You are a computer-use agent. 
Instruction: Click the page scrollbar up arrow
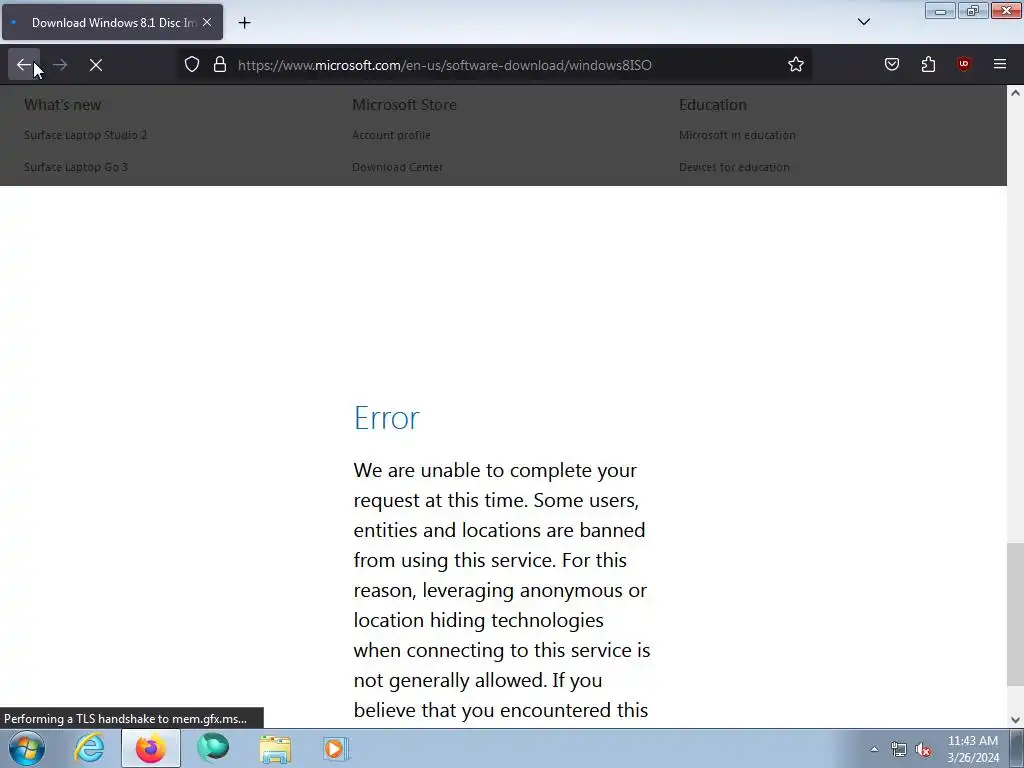[x=1015, y=93]
